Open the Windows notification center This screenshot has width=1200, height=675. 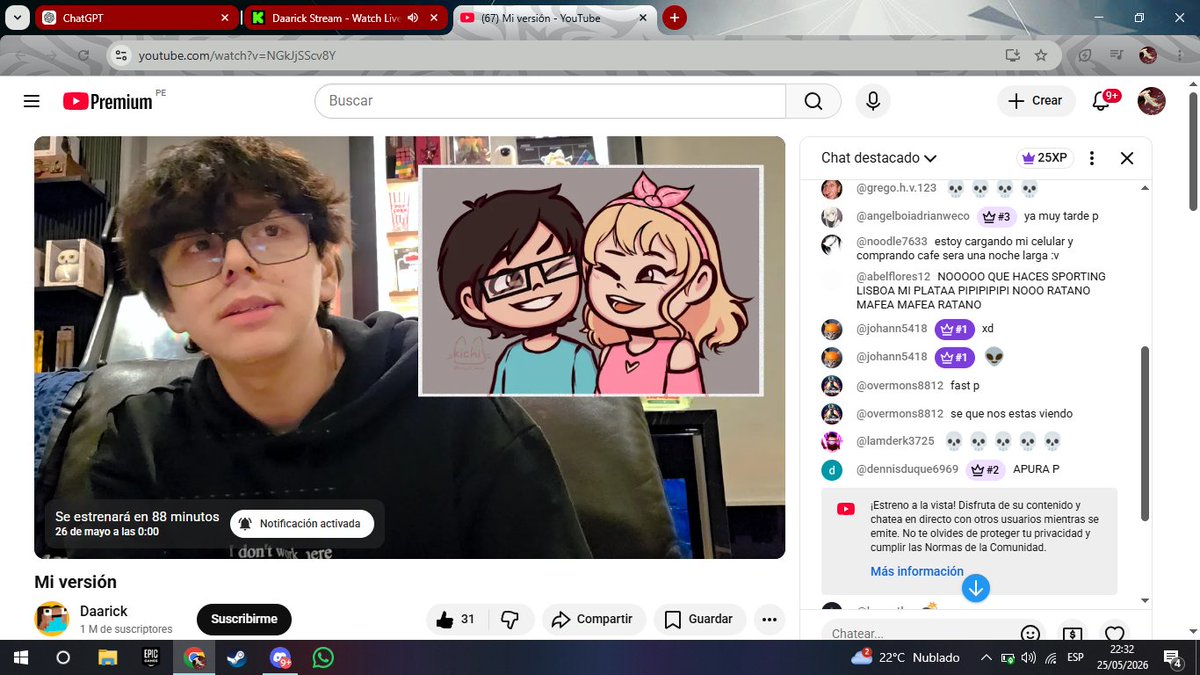point(1174,657)
